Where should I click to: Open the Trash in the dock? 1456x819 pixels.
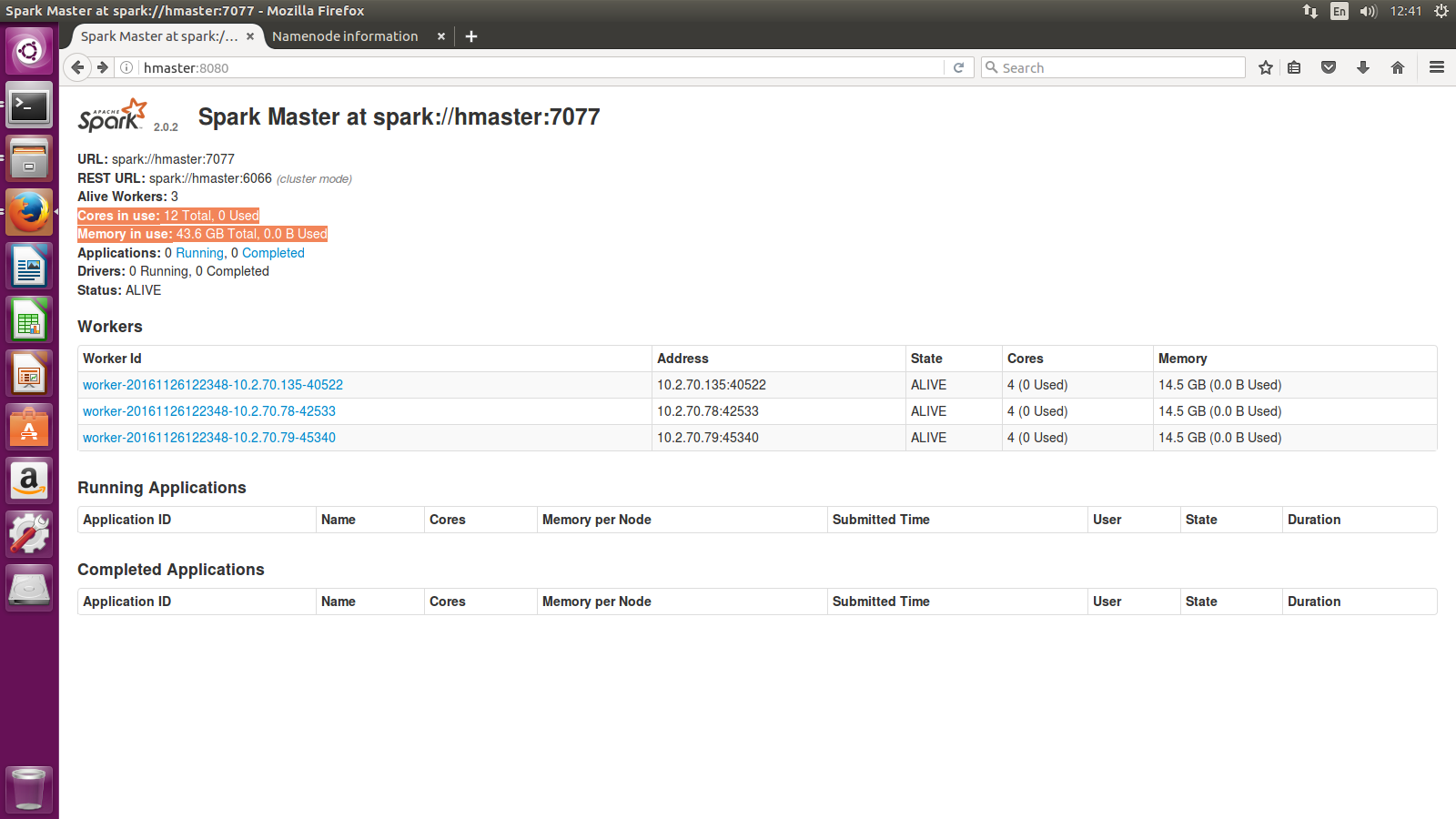[29, 788]
